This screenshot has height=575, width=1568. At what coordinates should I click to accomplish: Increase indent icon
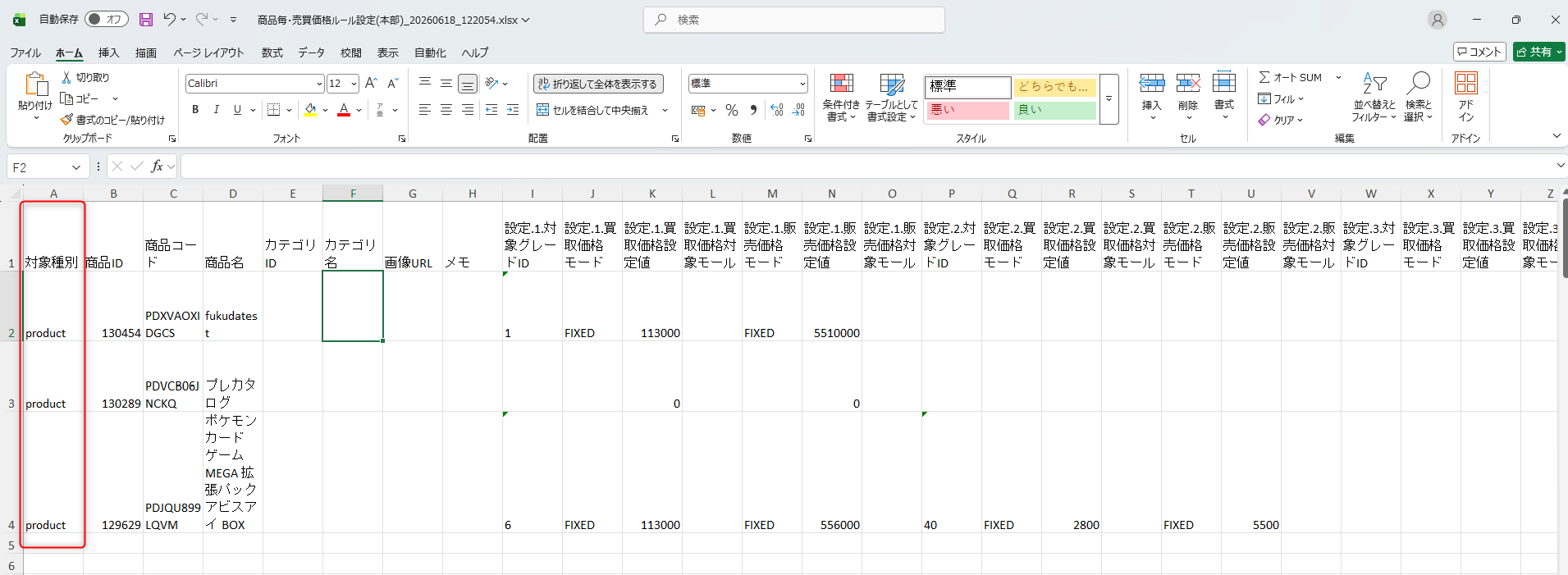[513, 110]
